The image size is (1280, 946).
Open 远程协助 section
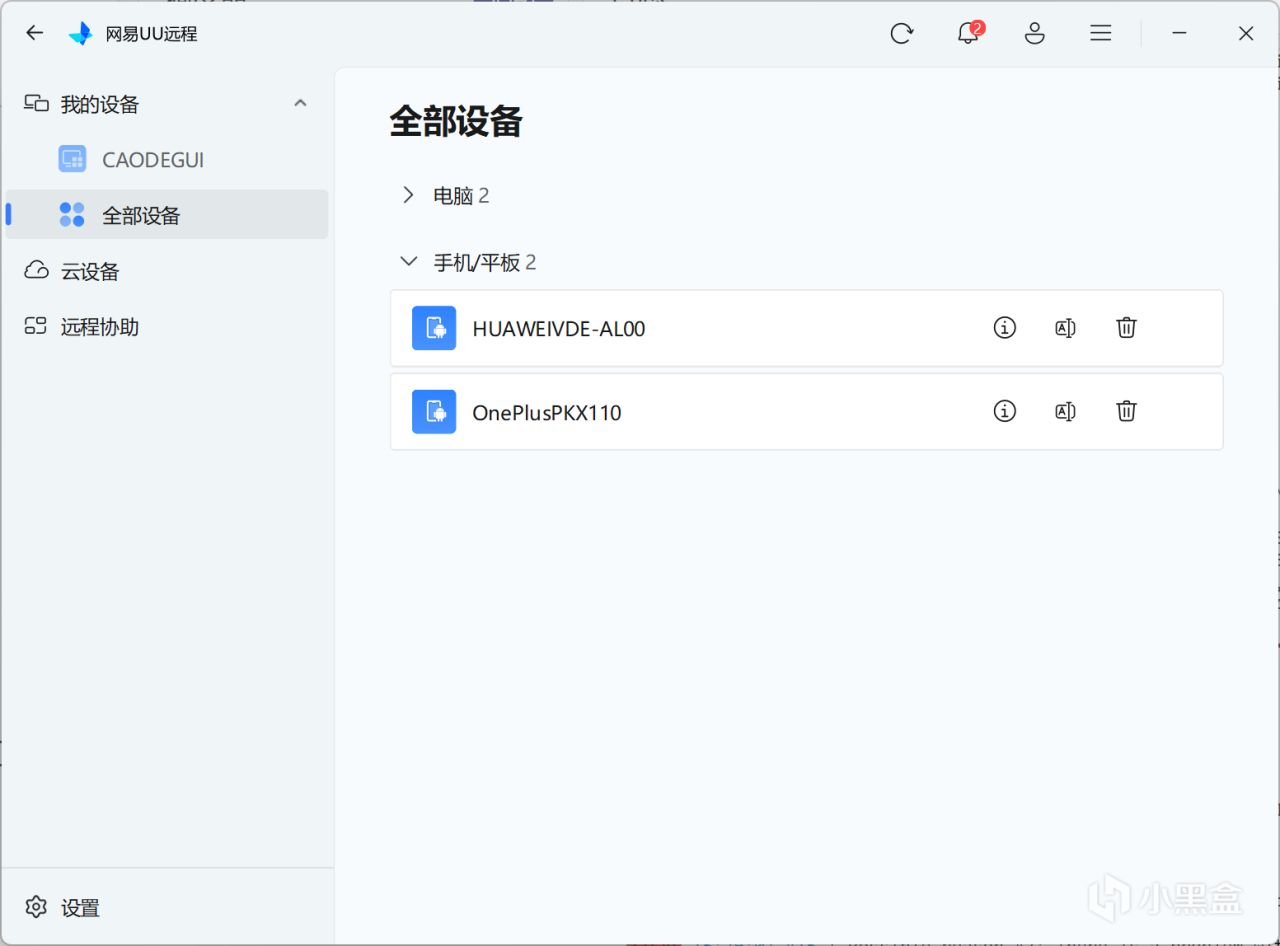[167, 326]
